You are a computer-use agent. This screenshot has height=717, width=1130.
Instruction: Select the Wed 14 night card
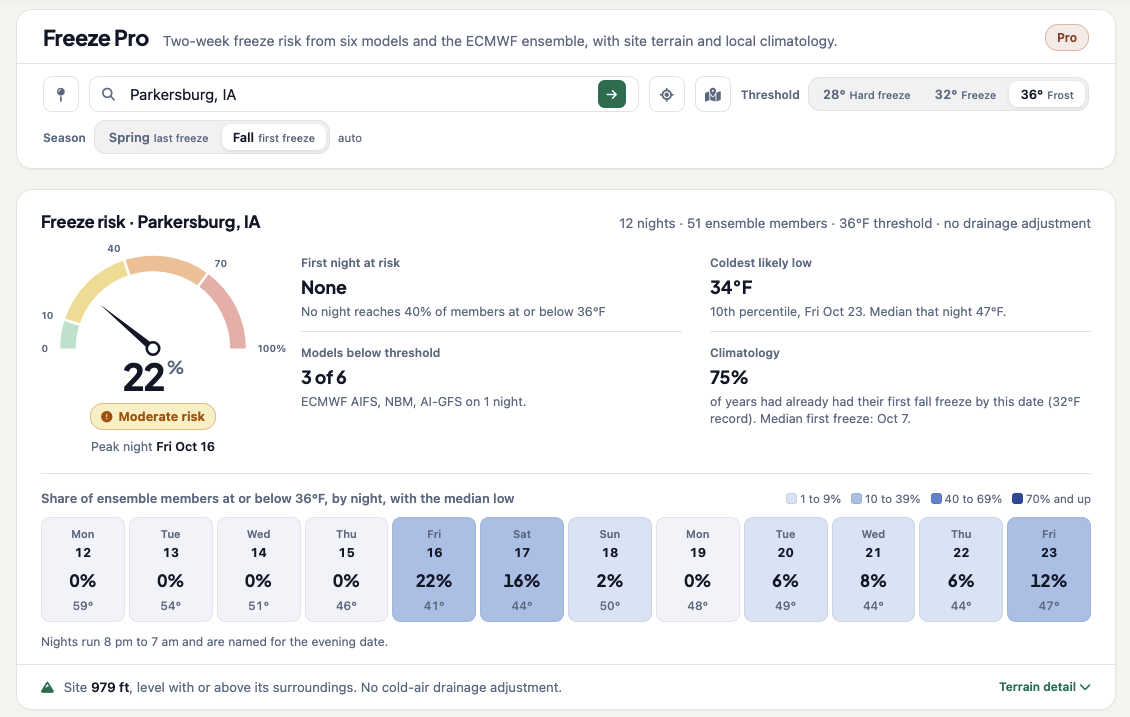[259, 569]
